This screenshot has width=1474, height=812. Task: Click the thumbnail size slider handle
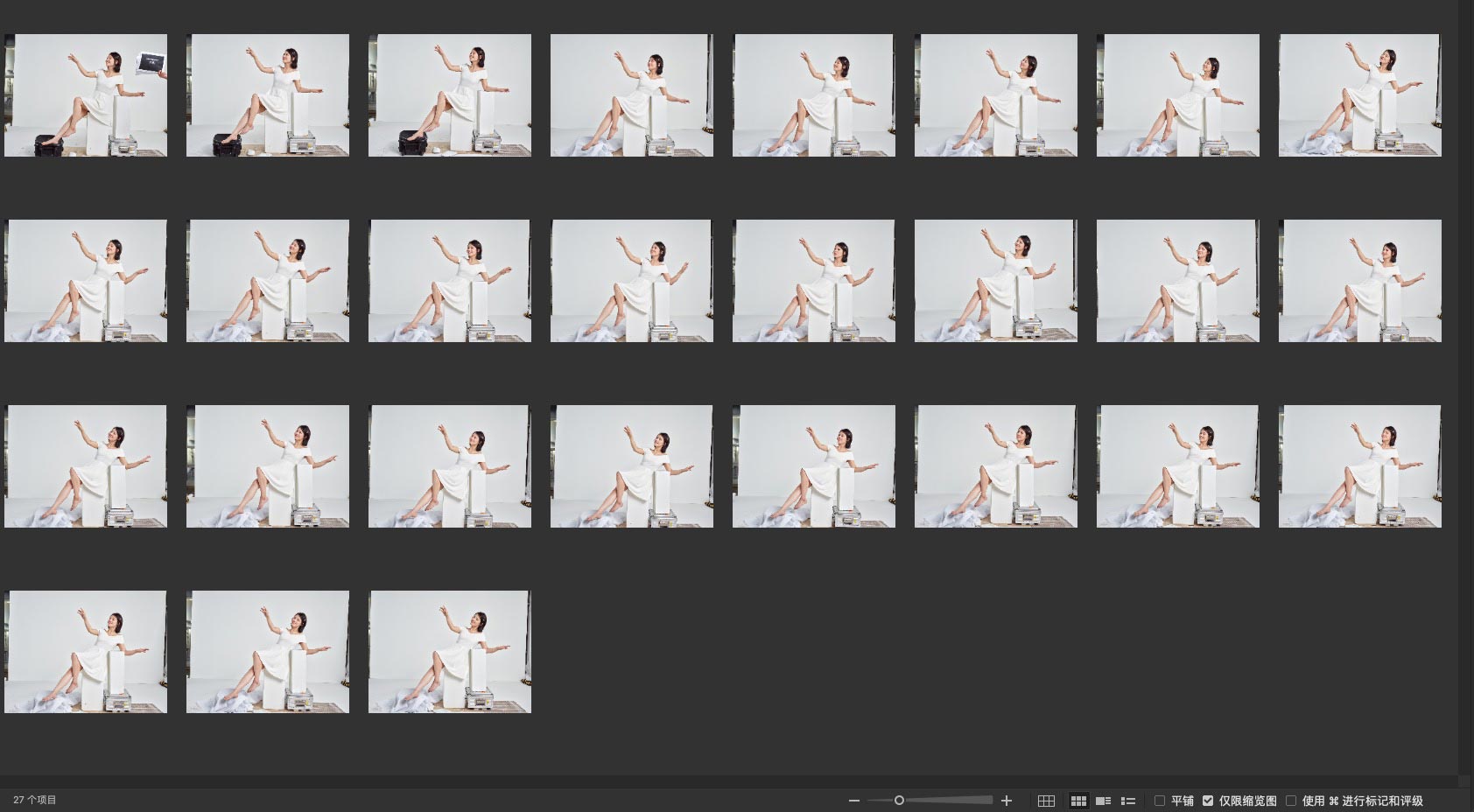899,801
